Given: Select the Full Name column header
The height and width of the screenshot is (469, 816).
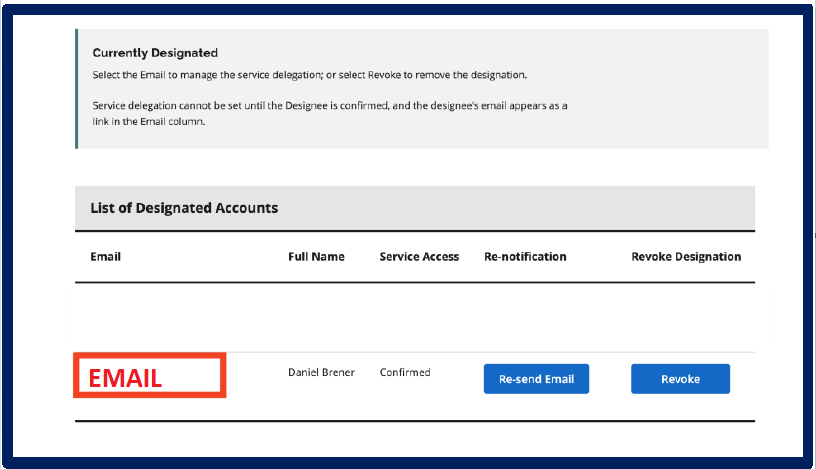Looking at the screenshot, I should click(x=316, y=257).
